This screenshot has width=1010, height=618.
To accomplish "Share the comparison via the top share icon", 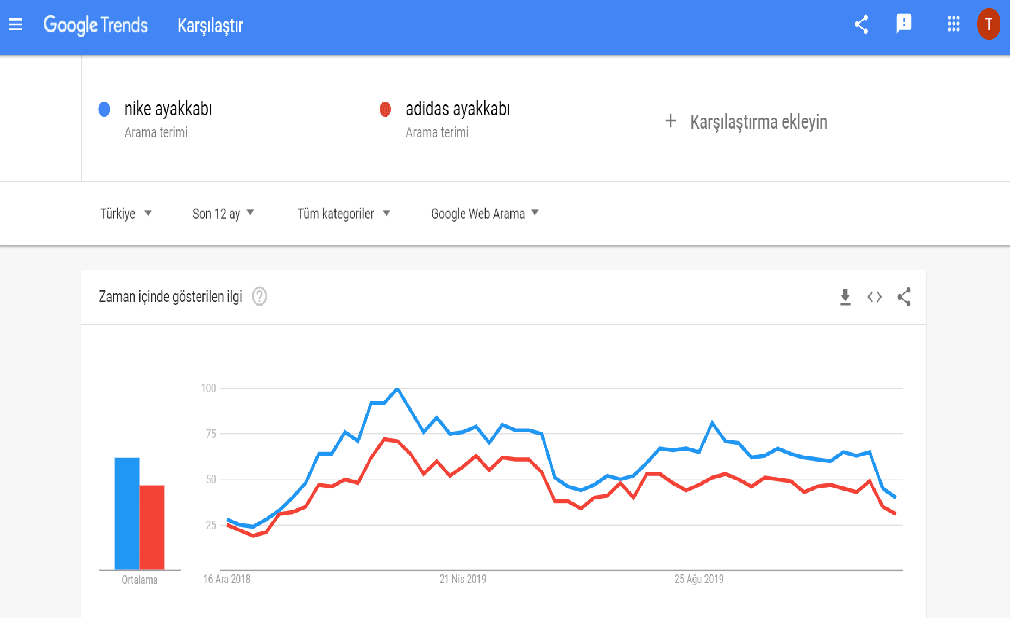I will (861, 24).
